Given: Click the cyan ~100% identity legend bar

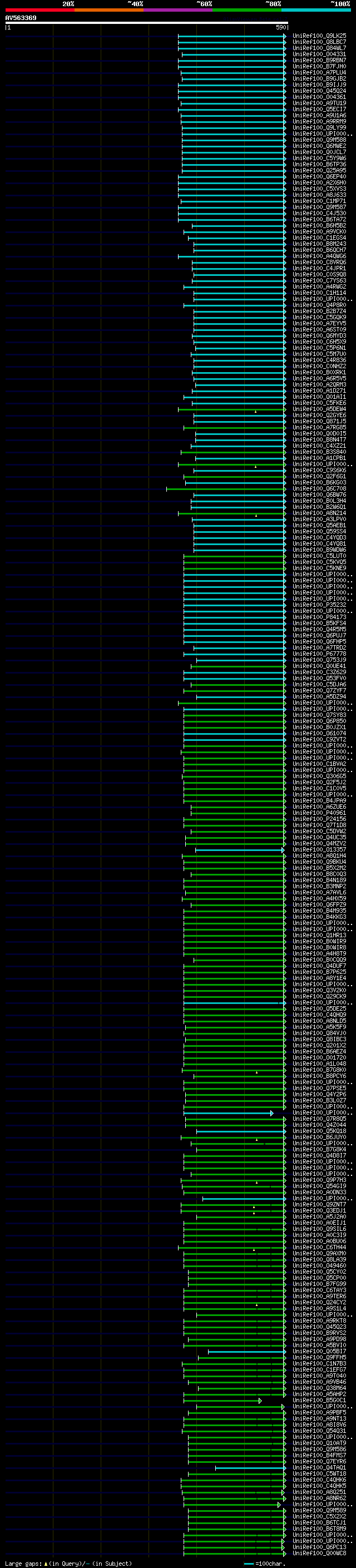Looking at the screenshot, I should coord(316,11).
